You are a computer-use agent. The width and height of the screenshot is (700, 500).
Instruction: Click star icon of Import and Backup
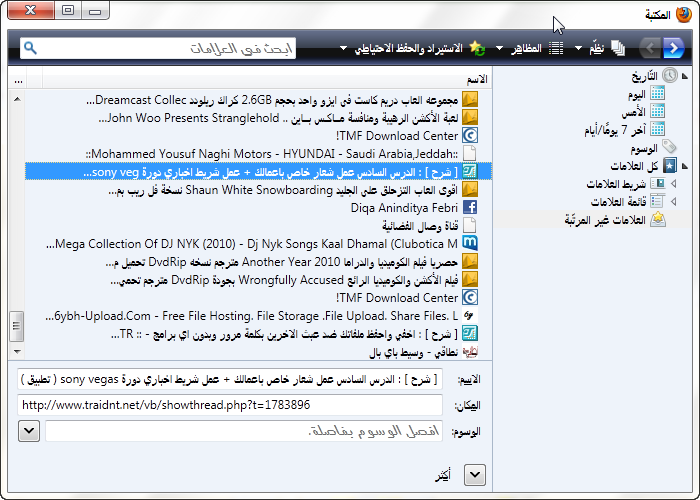click(477, 48)
